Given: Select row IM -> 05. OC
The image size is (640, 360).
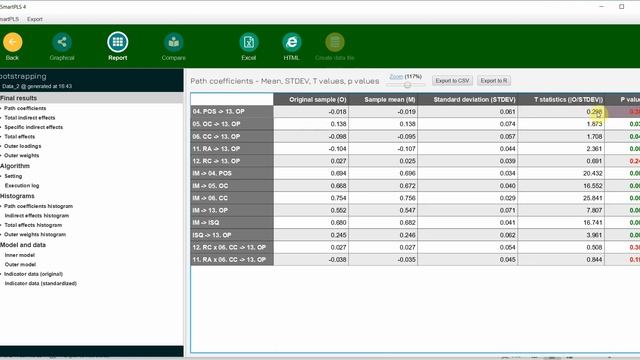Looking at the screenshot, I should [x=232, y=186].
